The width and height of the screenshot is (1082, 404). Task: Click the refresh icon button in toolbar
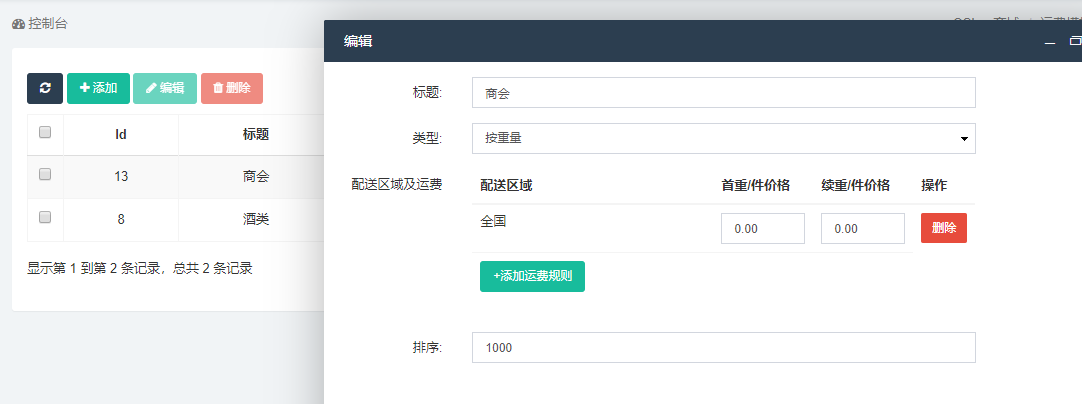coord(45,88)
